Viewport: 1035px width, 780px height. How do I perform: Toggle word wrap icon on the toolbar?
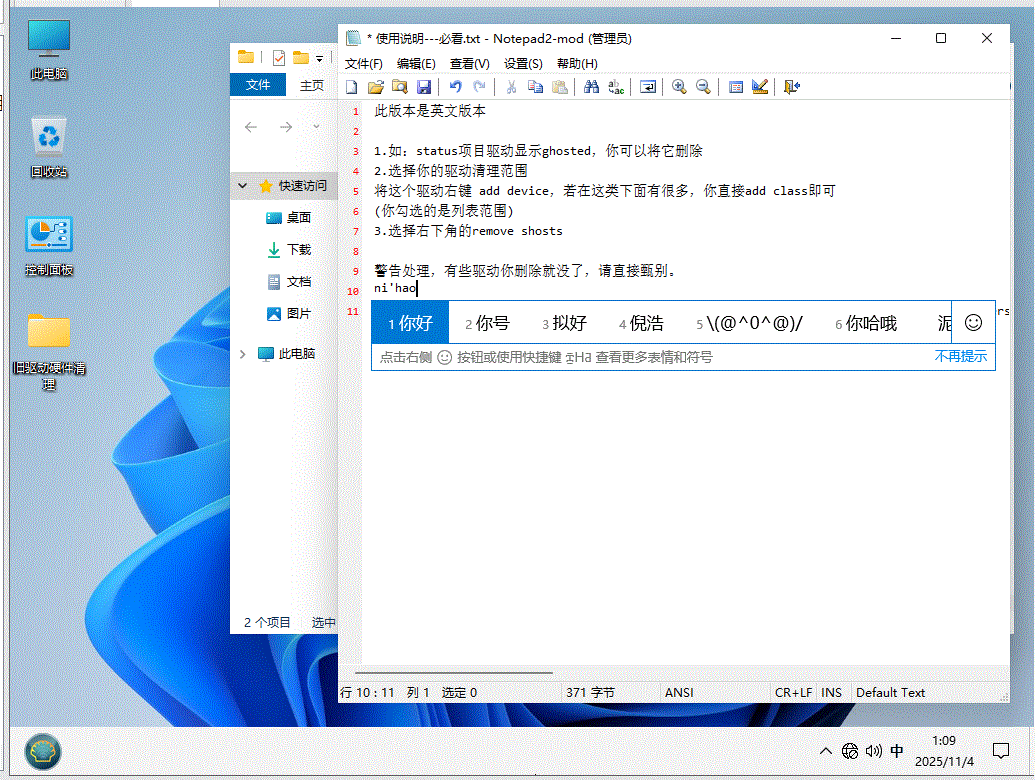[x=648, y=87]
